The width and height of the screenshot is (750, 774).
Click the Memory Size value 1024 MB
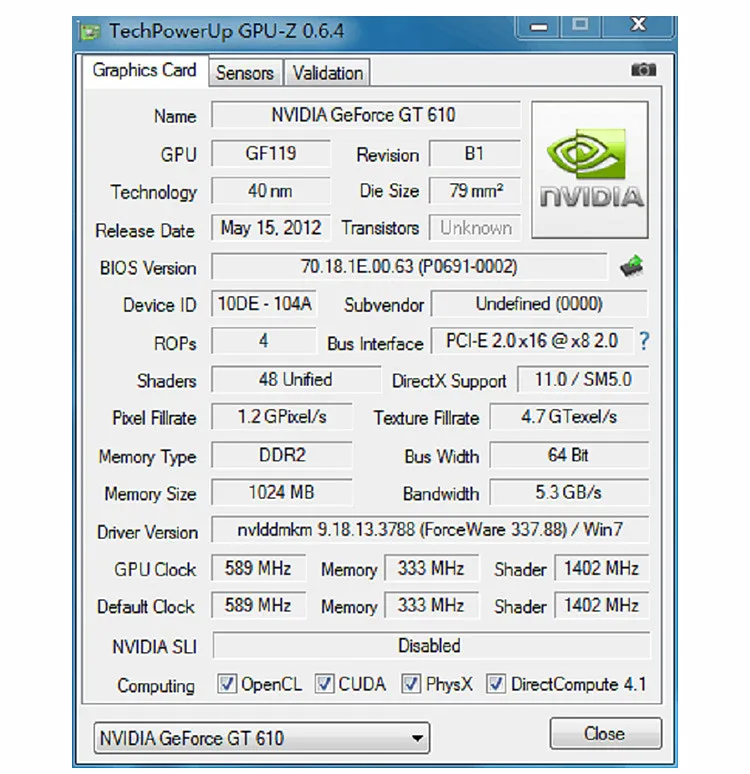(x=282, y=493)
